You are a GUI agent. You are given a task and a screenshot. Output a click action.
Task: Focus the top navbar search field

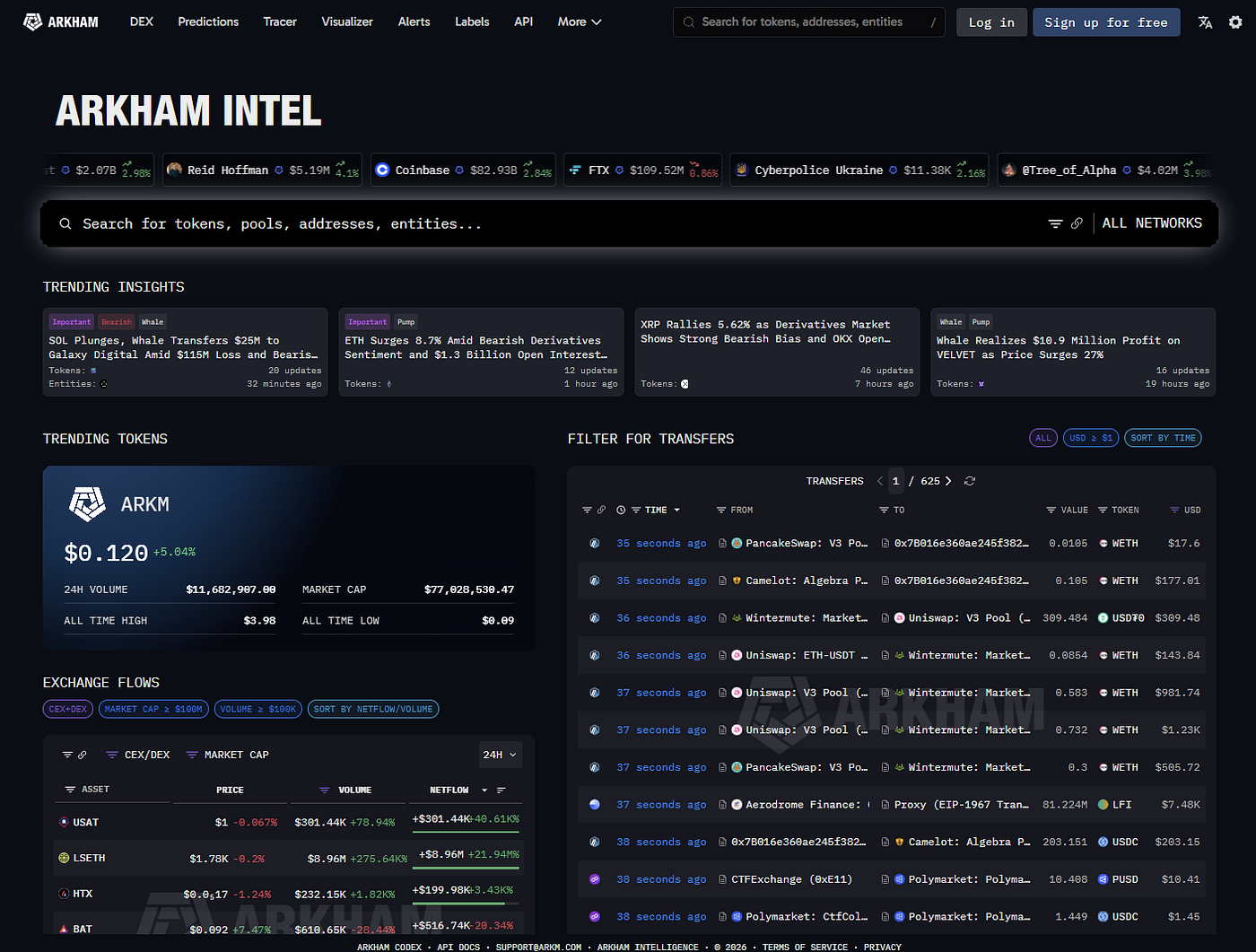810,22
